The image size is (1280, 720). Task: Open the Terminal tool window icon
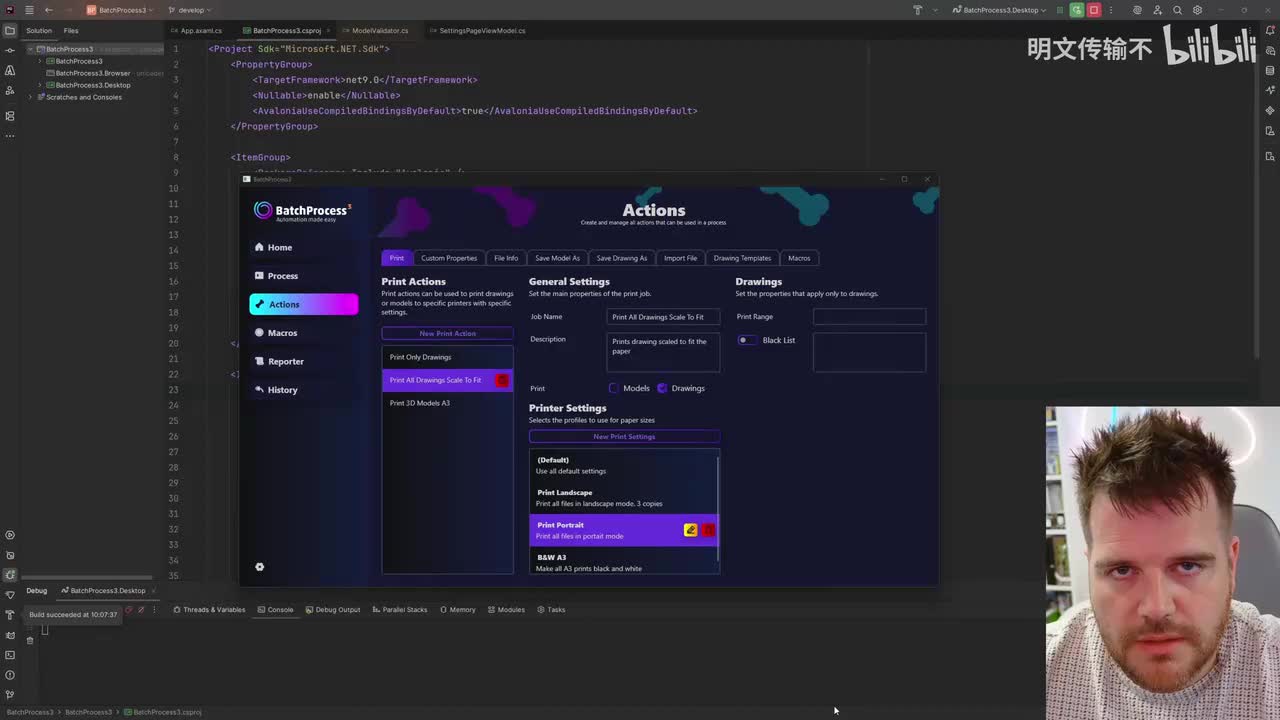pyautogui.click(x=10, y=655)
